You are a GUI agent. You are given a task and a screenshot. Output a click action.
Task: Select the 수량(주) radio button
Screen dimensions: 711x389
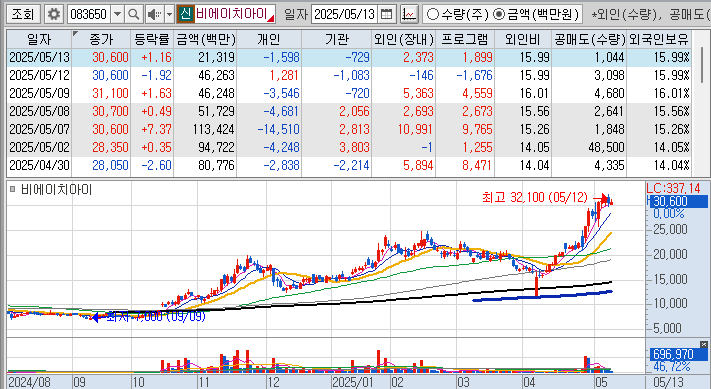tap(433, 15)
